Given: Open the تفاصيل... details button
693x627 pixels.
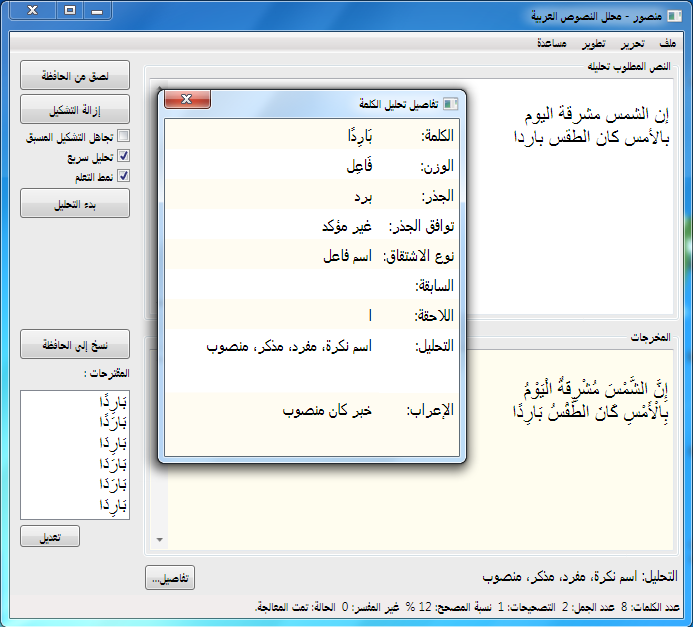Looking at the screenshot, I should click(170, 578).
